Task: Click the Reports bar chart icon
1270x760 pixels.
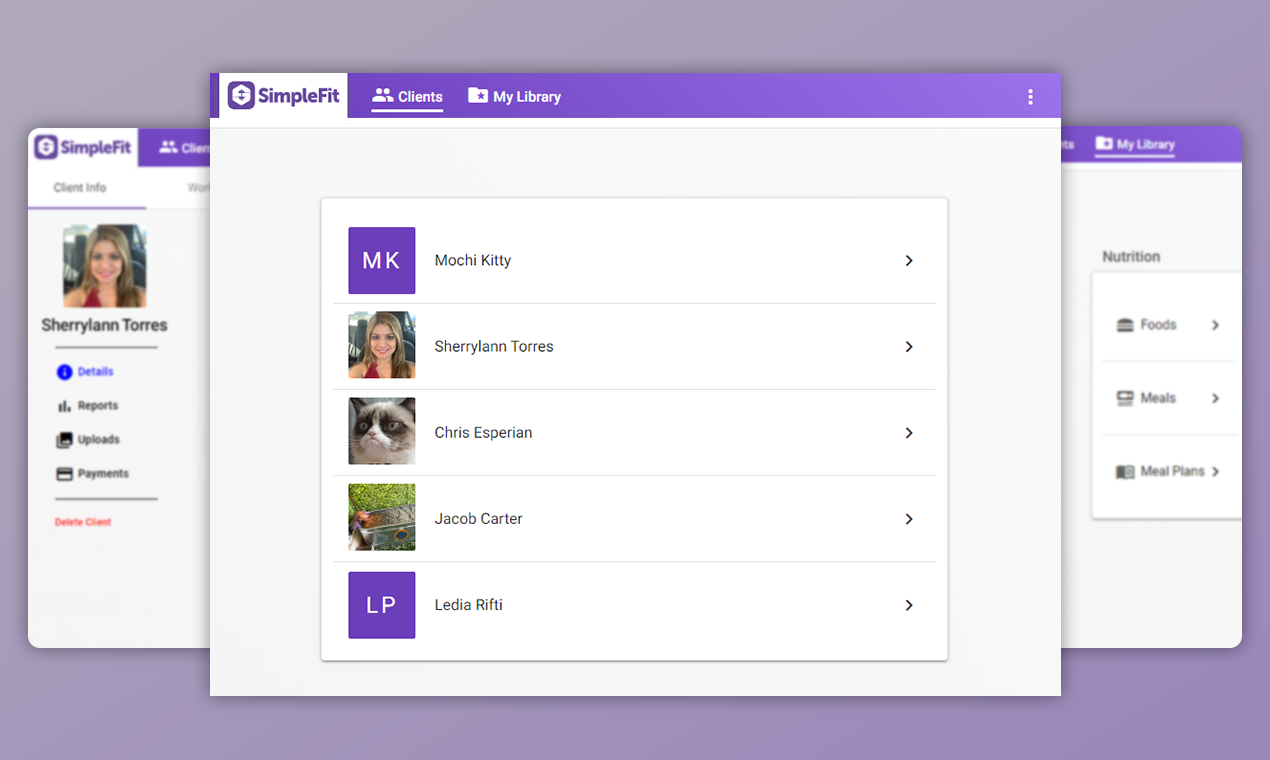Action: 65,406
